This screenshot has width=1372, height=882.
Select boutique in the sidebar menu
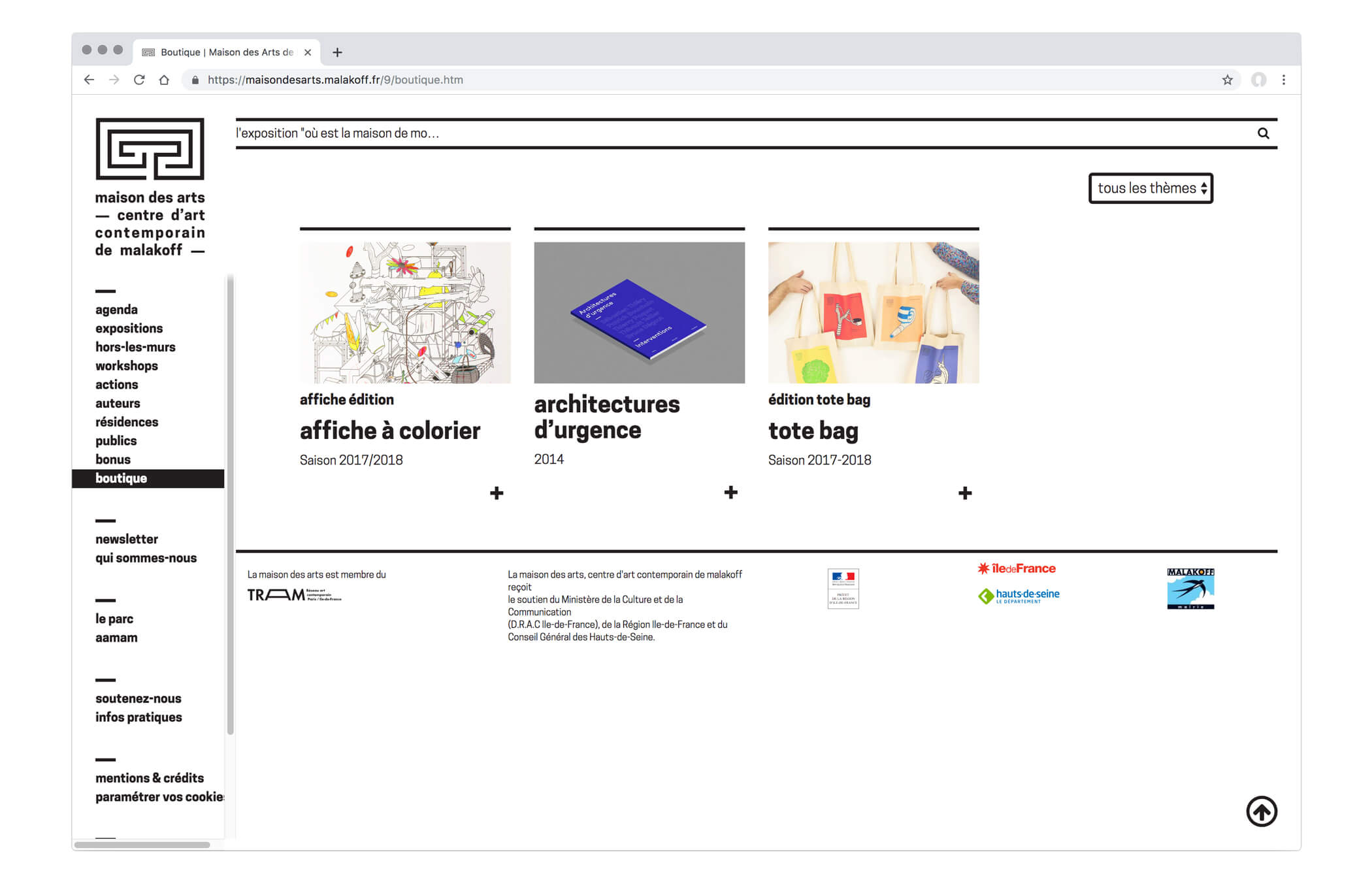[122, 478]
